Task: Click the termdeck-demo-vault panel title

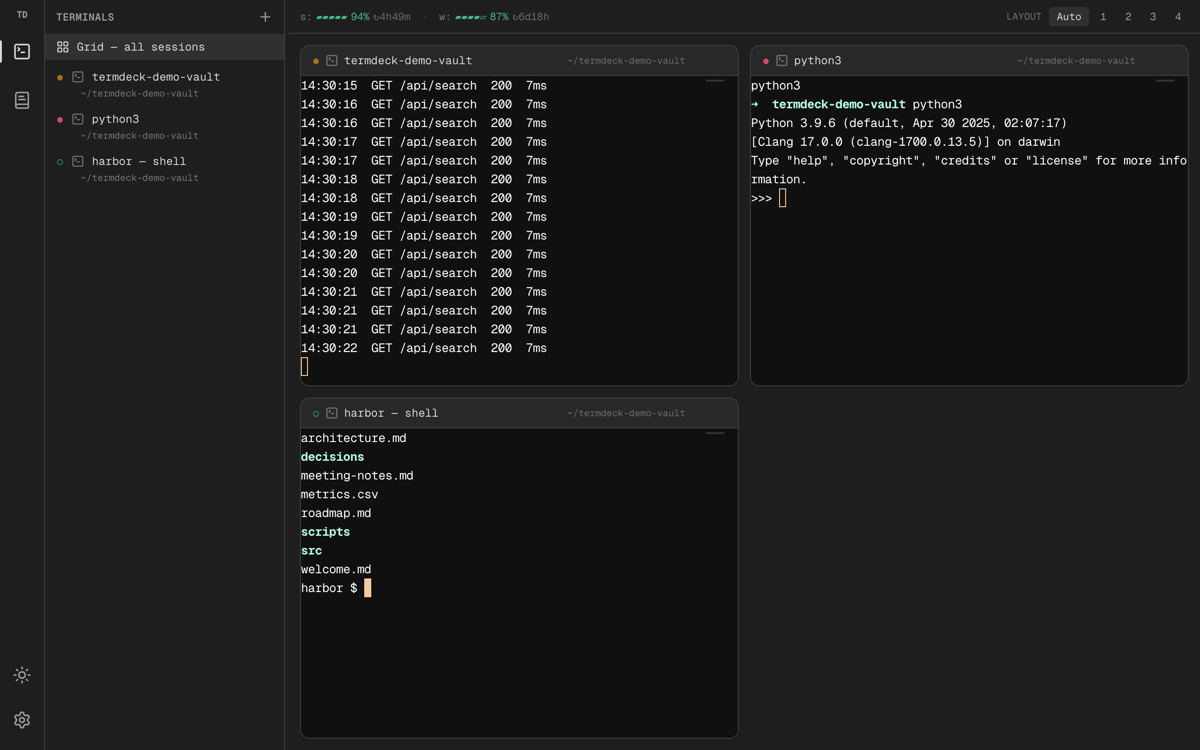Action: (408, 61)
